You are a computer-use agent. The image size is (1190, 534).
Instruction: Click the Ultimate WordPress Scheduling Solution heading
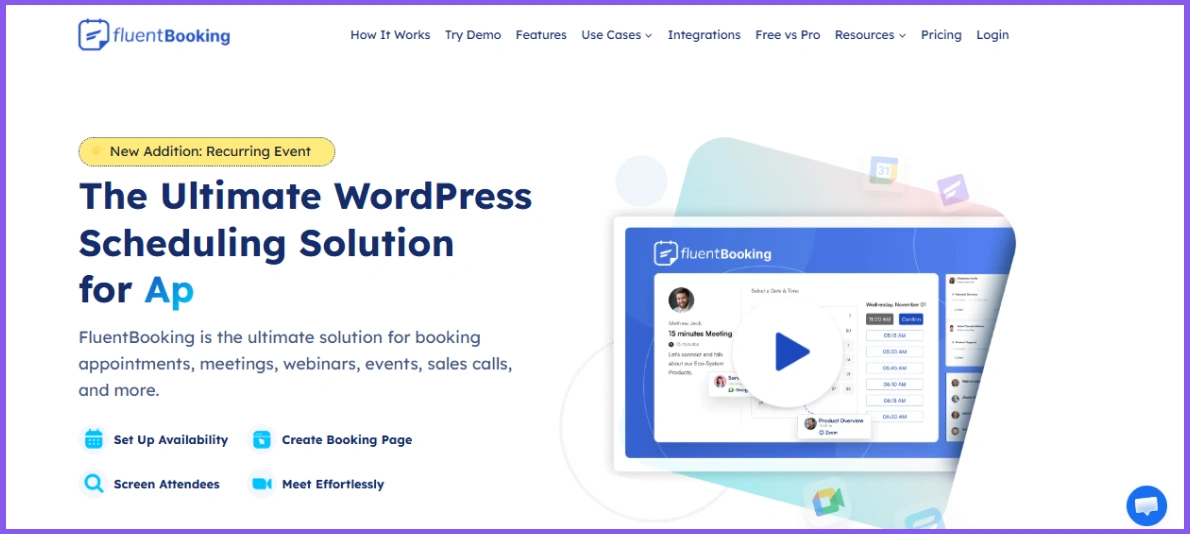point(306,244)
